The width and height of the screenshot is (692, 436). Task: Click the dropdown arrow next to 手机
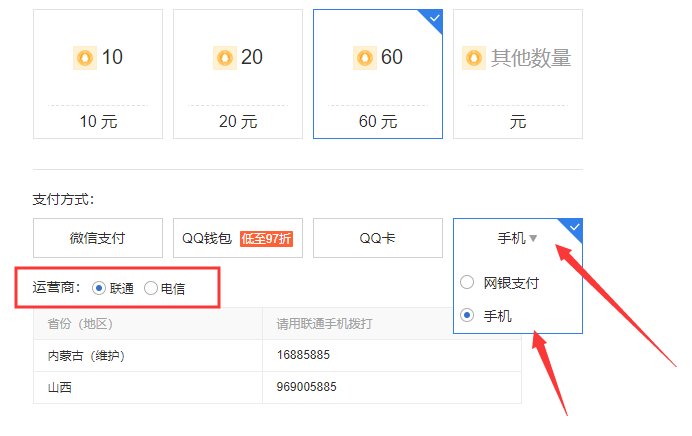(x=533, y=239)
